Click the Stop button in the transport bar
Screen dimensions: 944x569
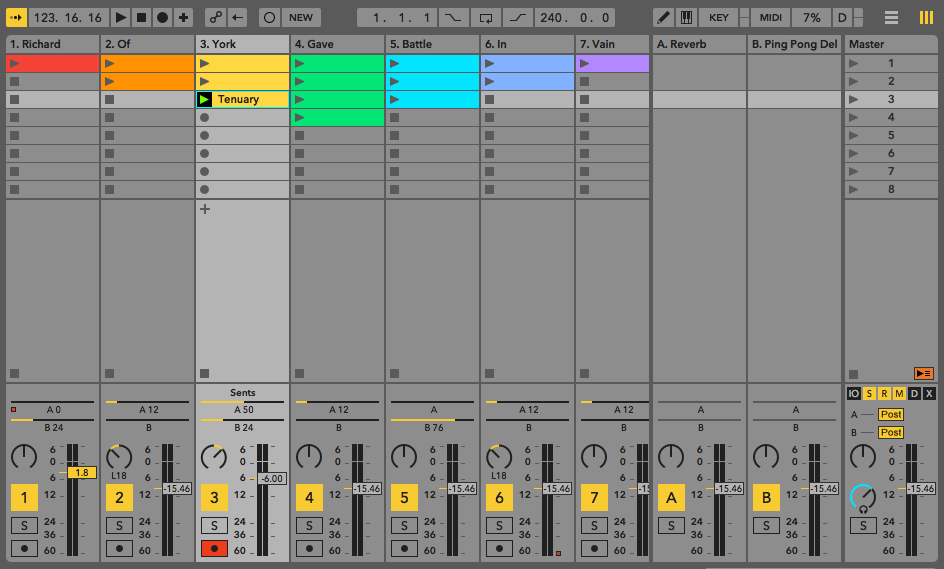coord(141,17)
